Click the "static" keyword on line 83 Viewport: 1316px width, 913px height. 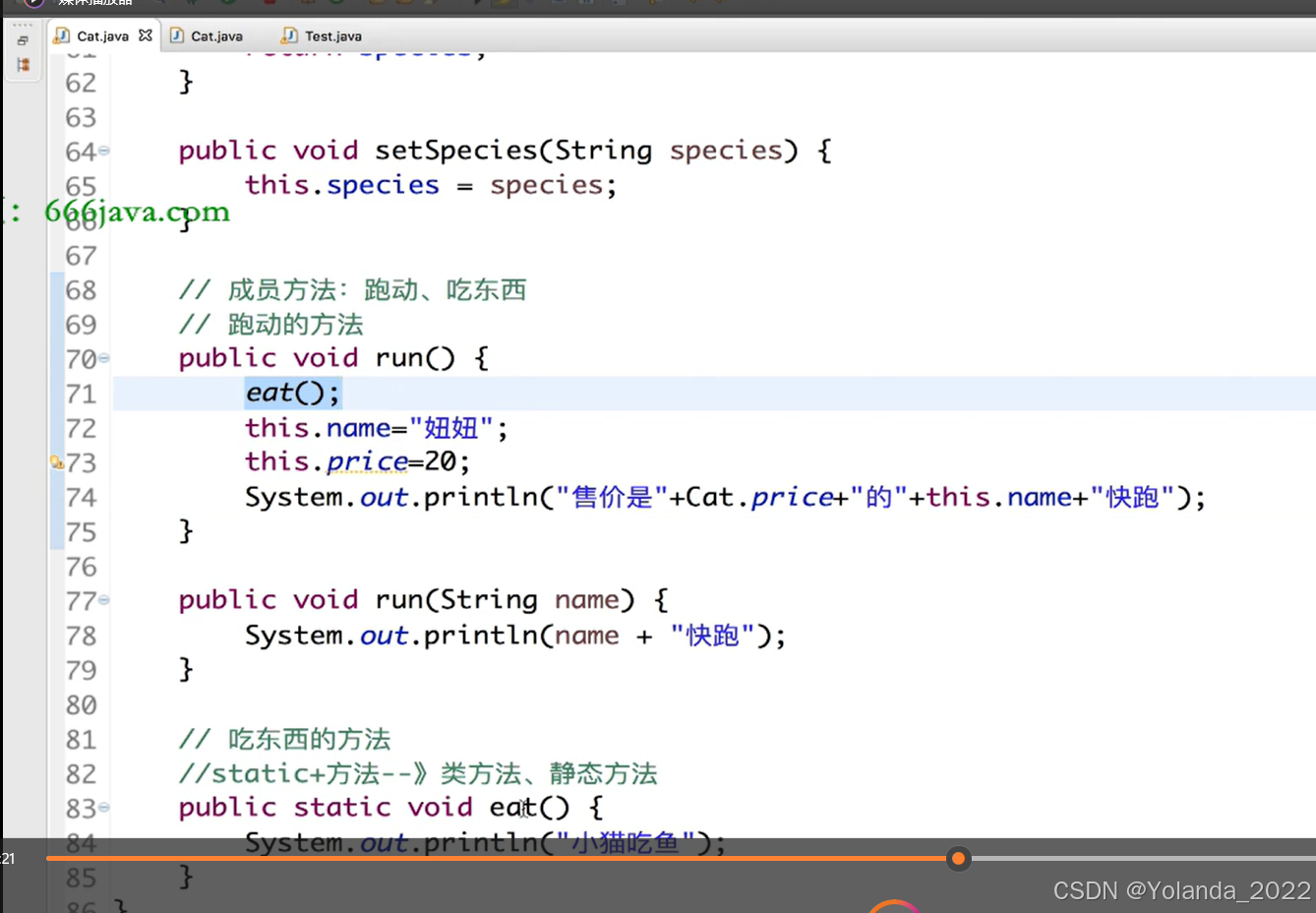pyautogui.click(x=342, y=808)
